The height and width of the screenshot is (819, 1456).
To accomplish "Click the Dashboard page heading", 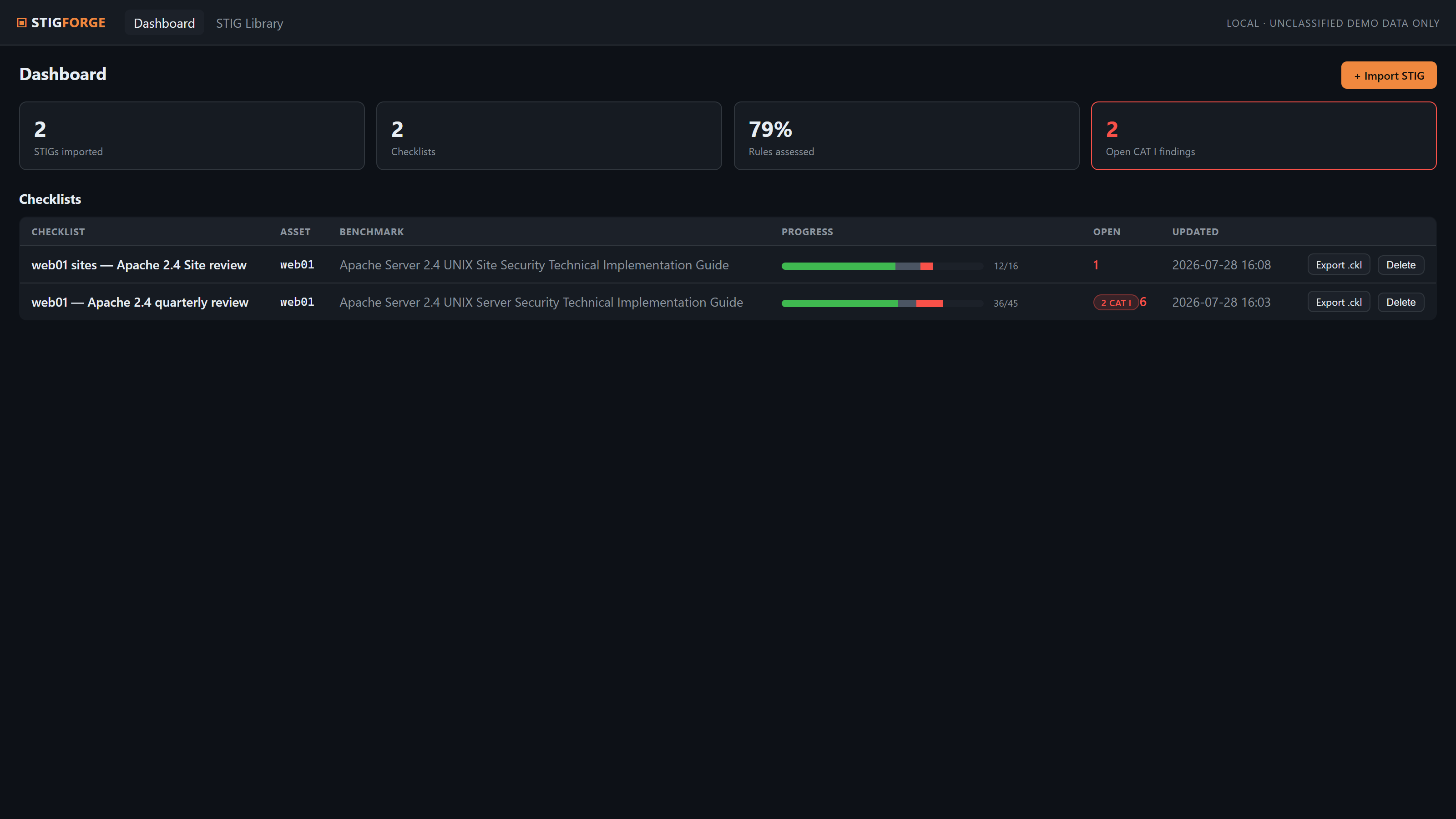I will (x=63, y=74).
